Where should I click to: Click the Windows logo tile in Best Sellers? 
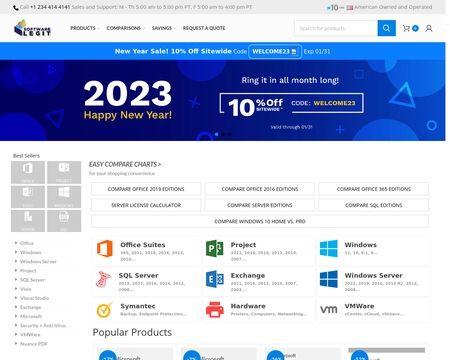coord(64,197)
